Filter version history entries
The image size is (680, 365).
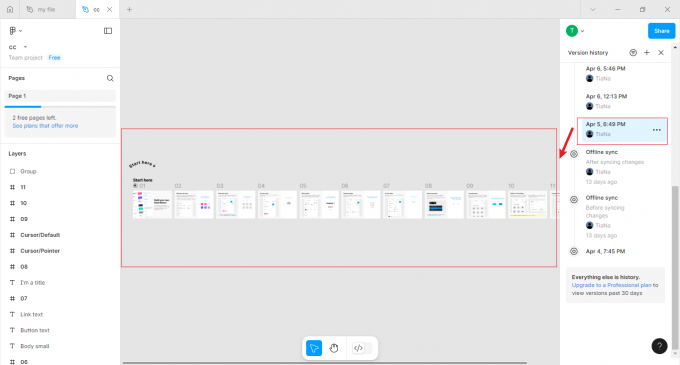tap(633, 52)
